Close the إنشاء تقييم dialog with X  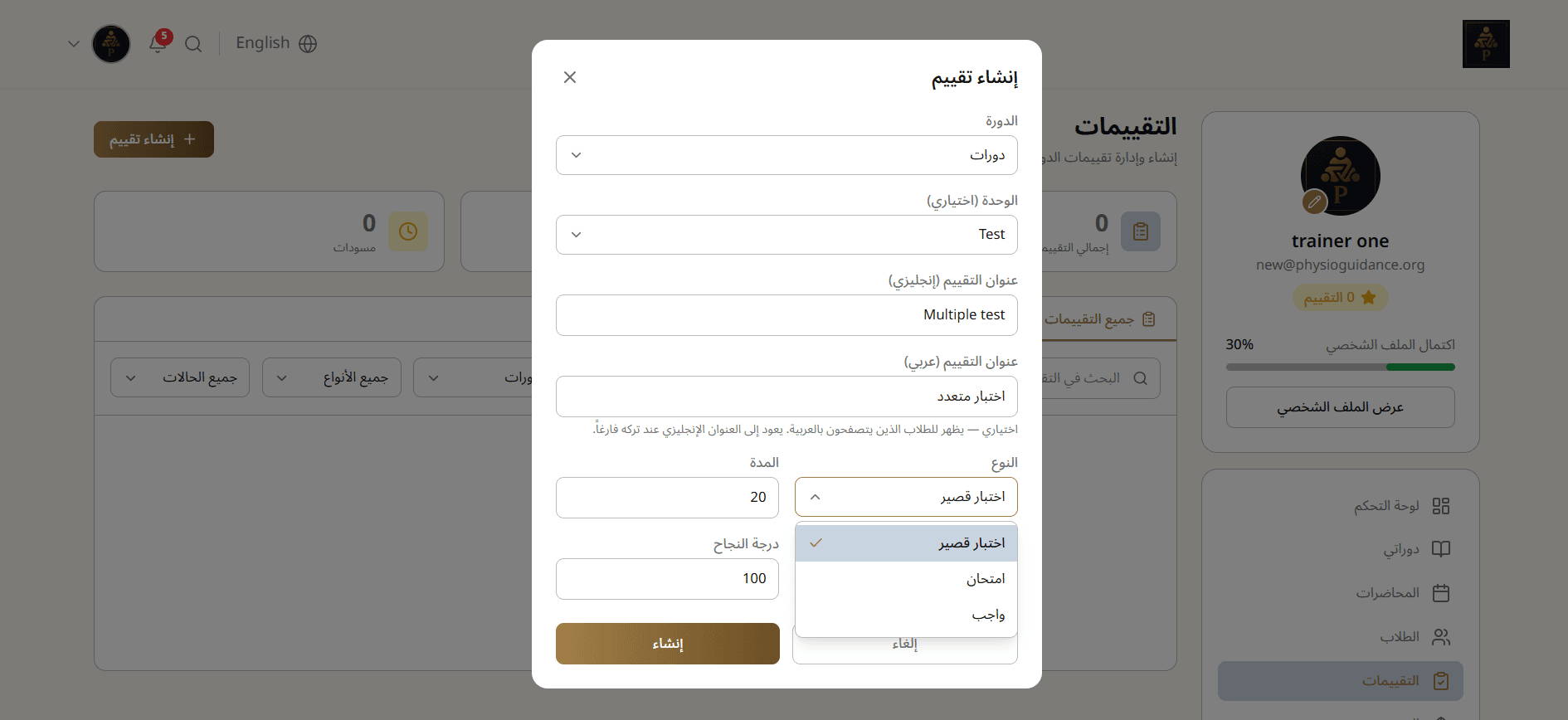tap(570, 77)
